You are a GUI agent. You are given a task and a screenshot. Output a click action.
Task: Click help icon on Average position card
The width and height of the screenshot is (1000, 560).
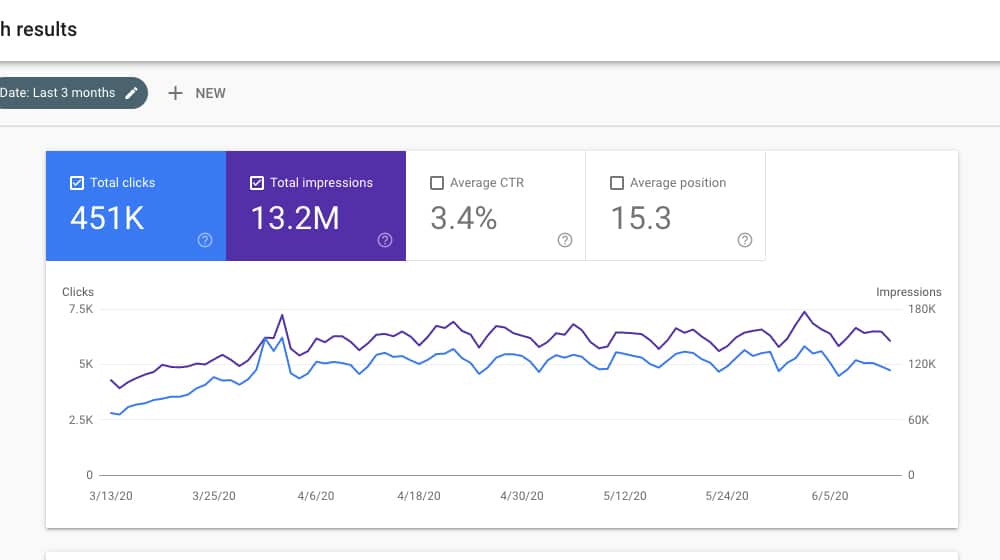(745, 240)
